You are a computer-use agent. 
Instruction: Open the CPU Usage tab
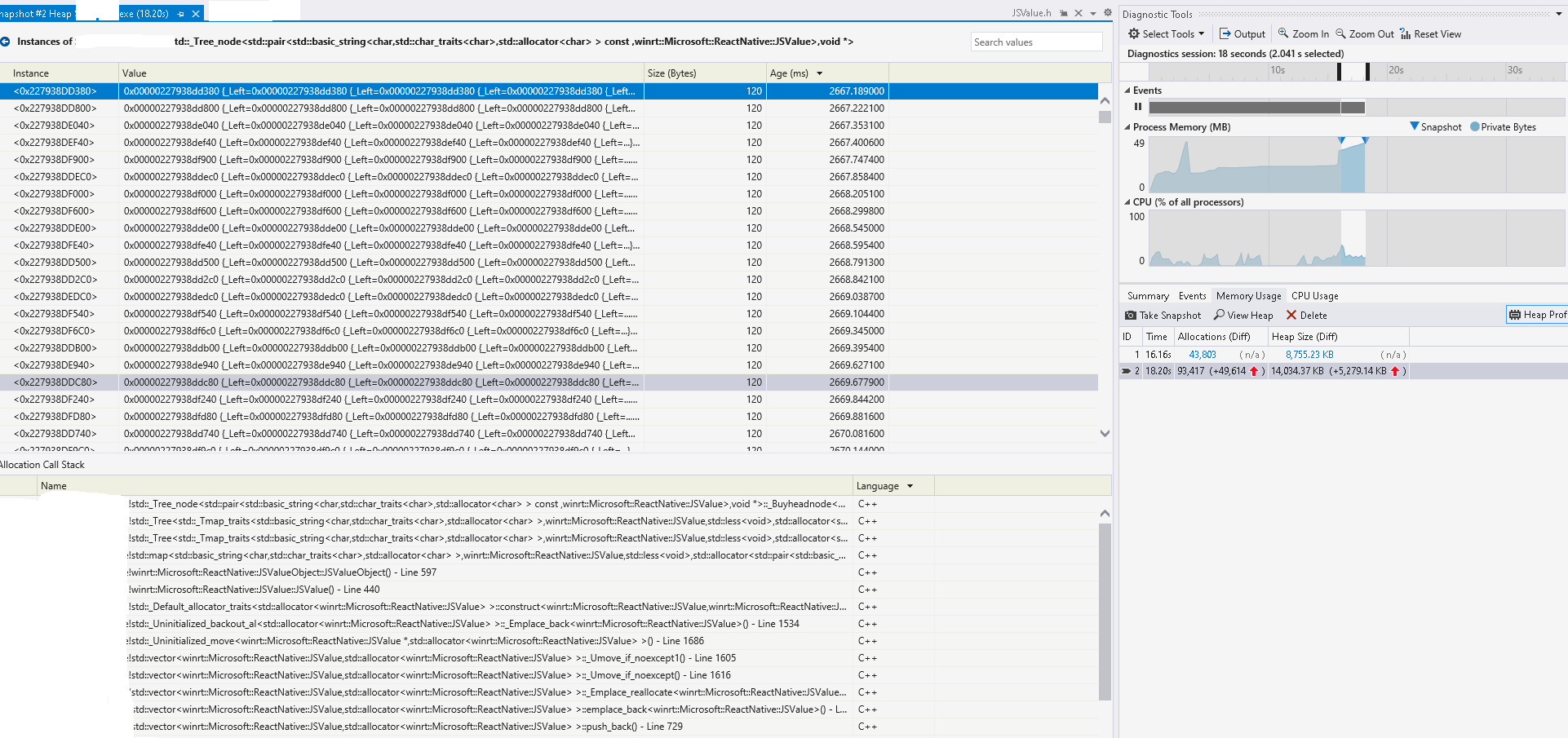(x=1314, y=296)
